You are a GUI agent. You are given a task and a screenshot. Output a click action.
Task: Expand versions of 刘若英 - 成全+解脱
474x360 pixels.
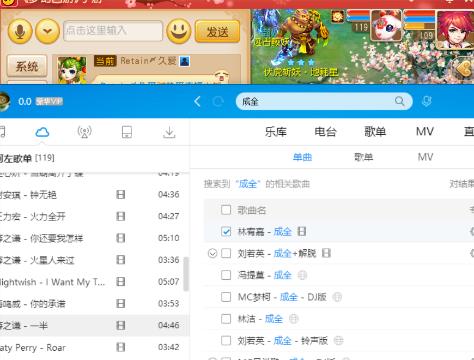212,254
